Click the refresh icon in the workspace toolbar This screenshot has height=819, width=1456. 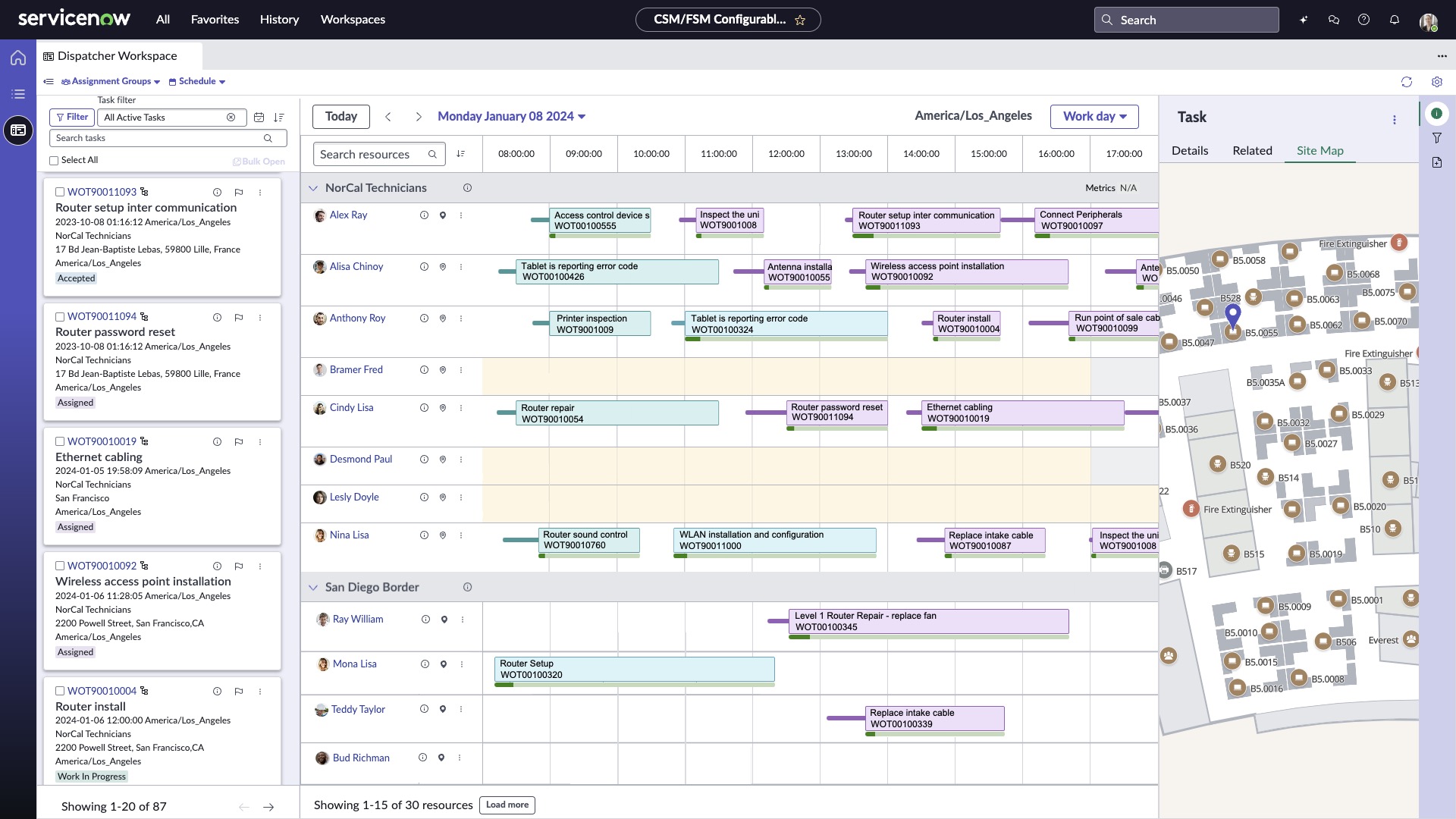1406,82
